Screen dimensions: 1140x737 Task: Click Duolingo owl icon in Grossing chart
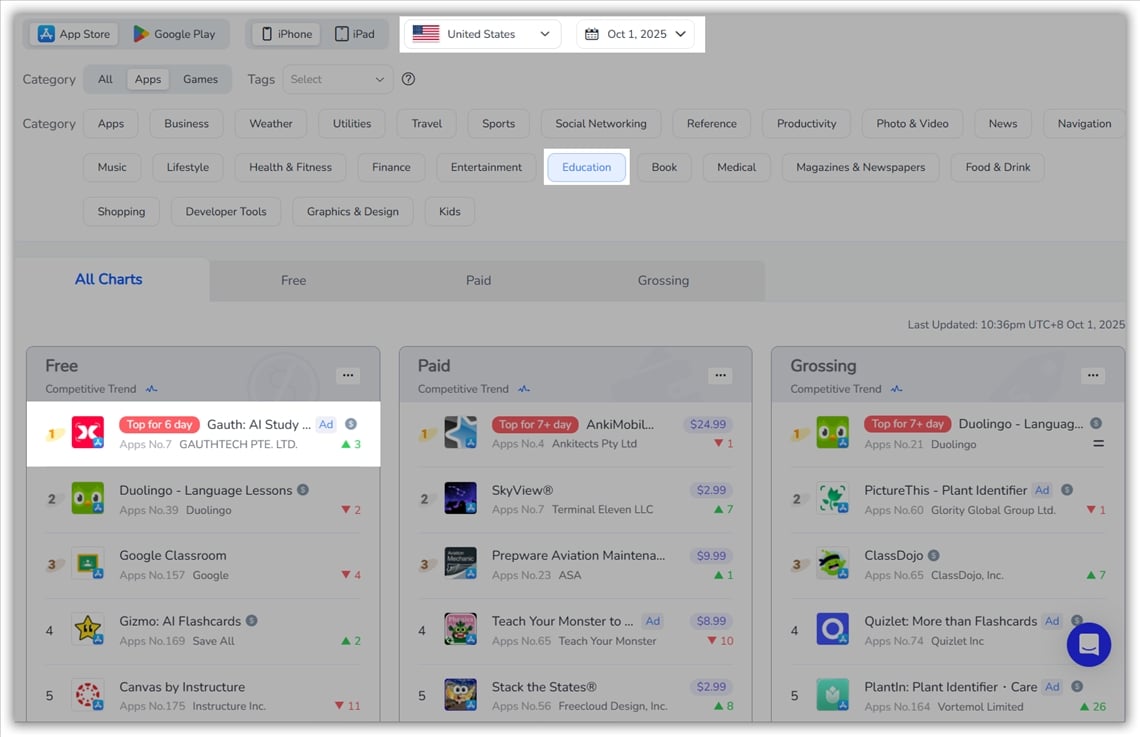(x=832, y=433)
